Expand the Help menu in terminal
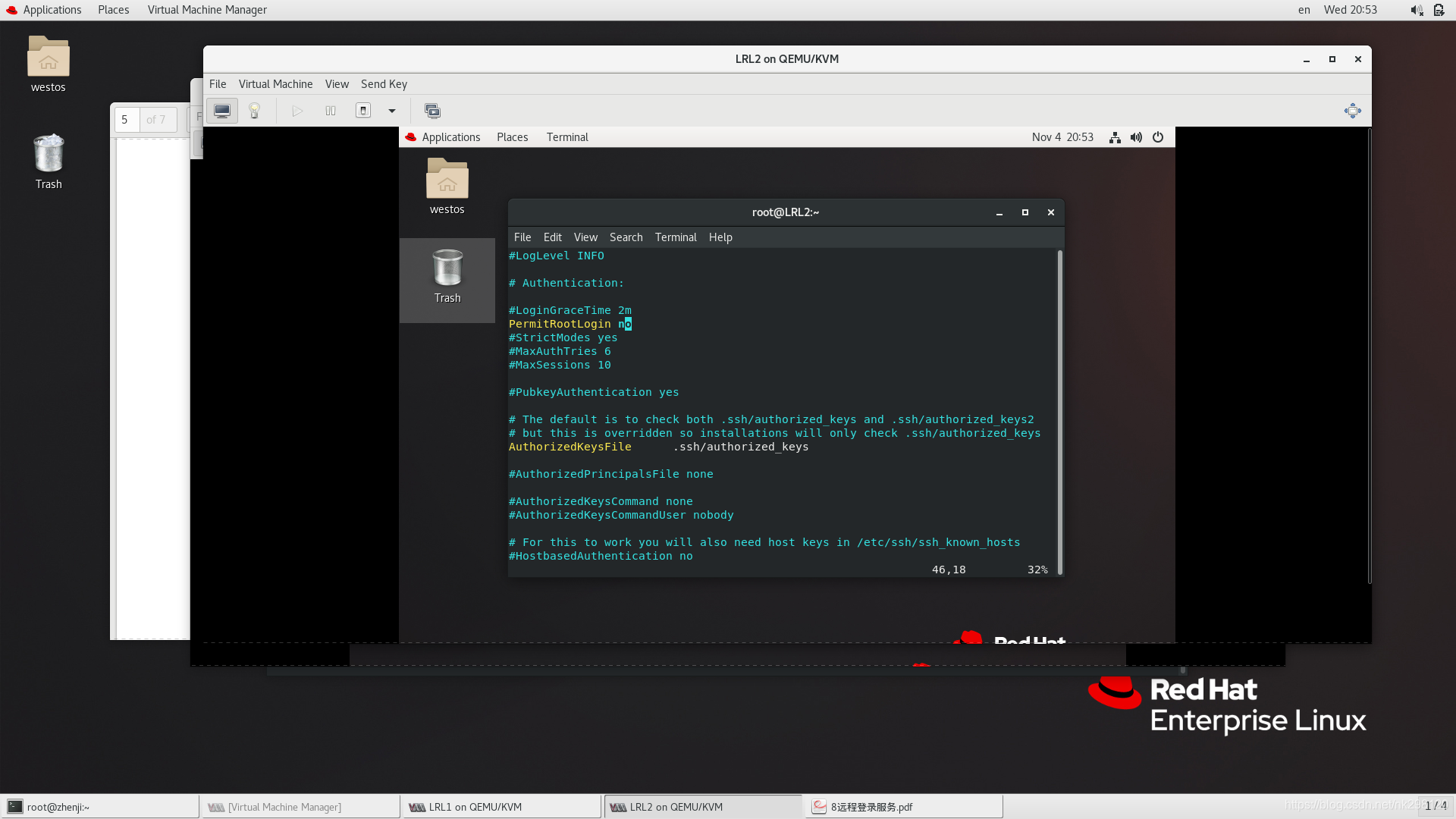The height and width of the screenshot is (819, 1456). (x=720, y=236)
